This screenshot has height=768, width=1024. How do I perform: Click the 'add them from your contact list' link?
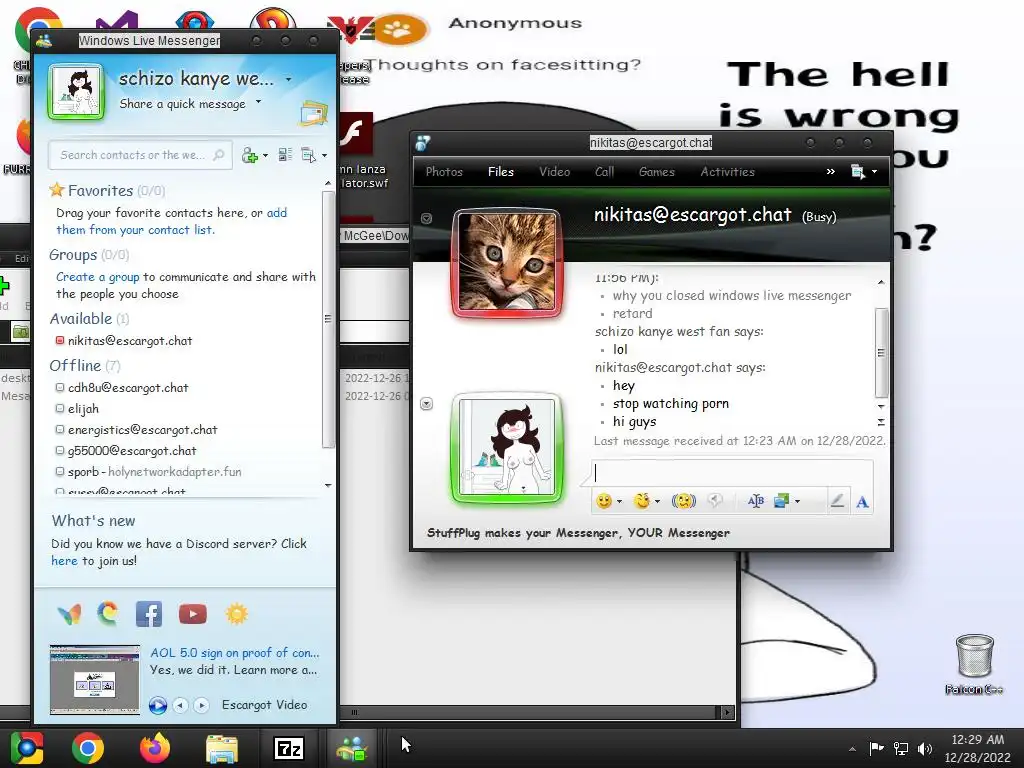tap(171, 221)
